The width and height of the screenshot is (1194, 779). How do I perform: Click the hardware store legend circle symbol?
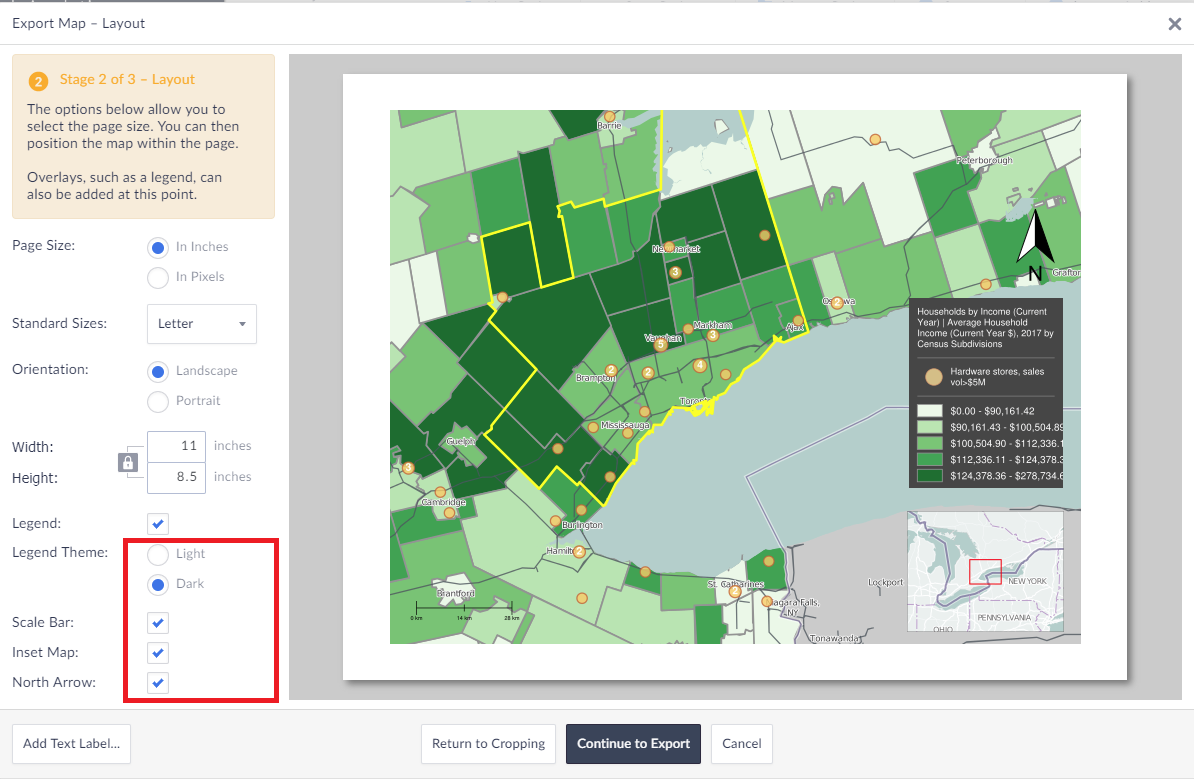(x=933, y=376)
